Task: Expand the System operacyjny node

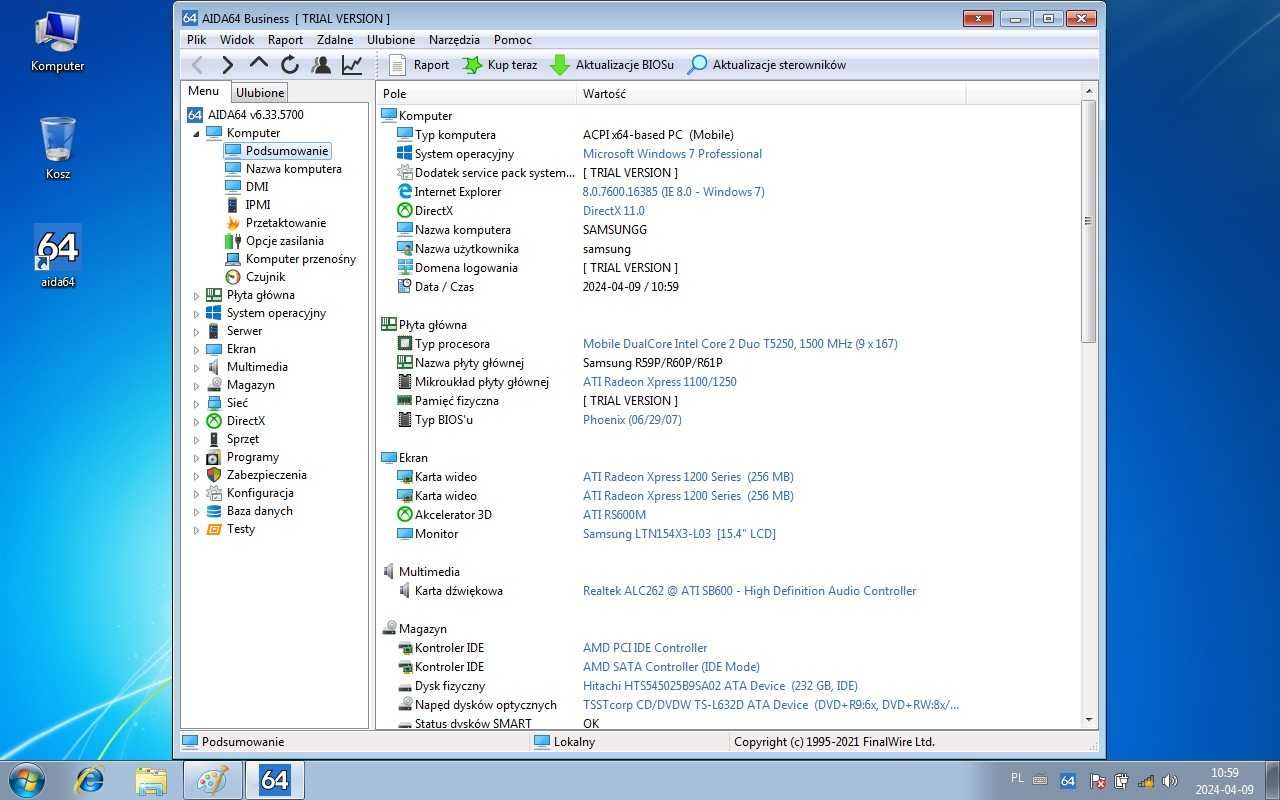Action: point(196,313)
